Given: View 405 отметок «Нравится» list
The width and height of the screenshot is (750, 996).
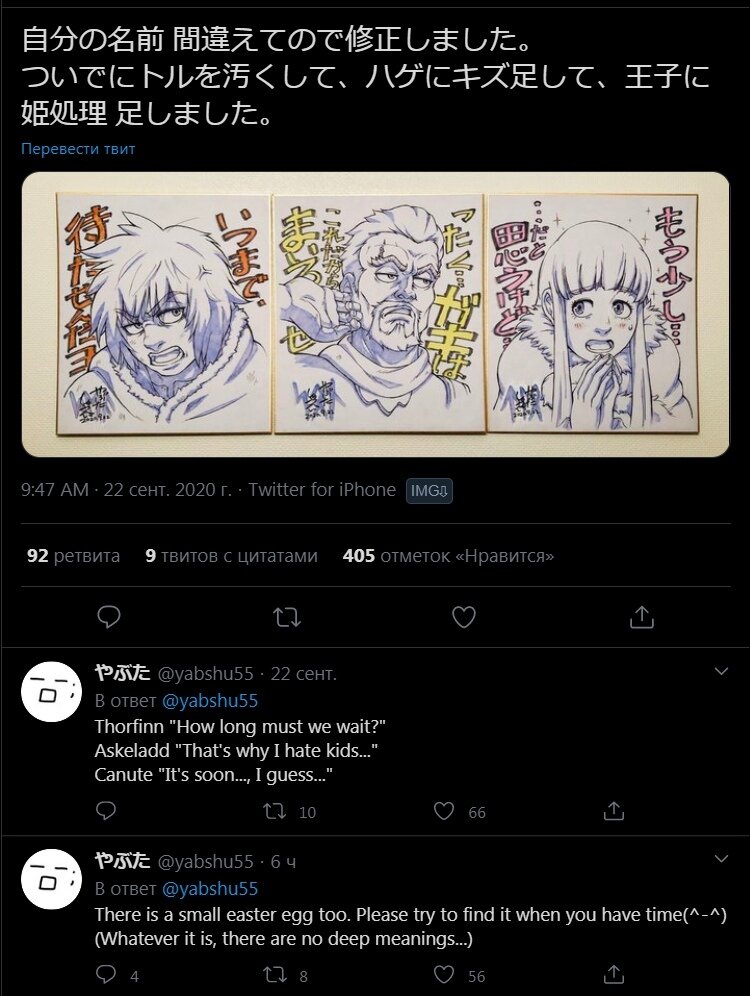Looking at the screenshot, I should click(x=448, y=556).
